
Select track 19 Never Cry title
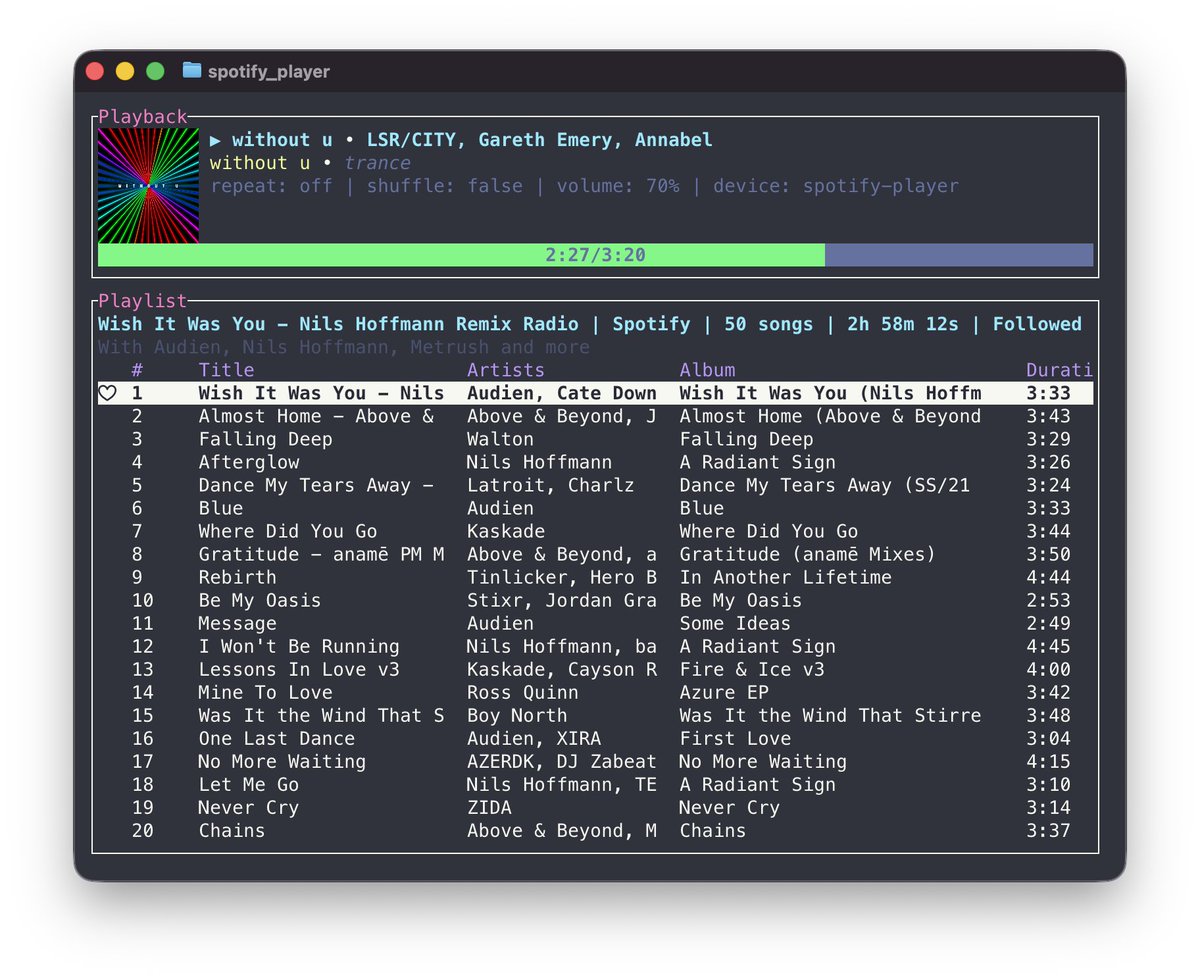pos(248,808)
